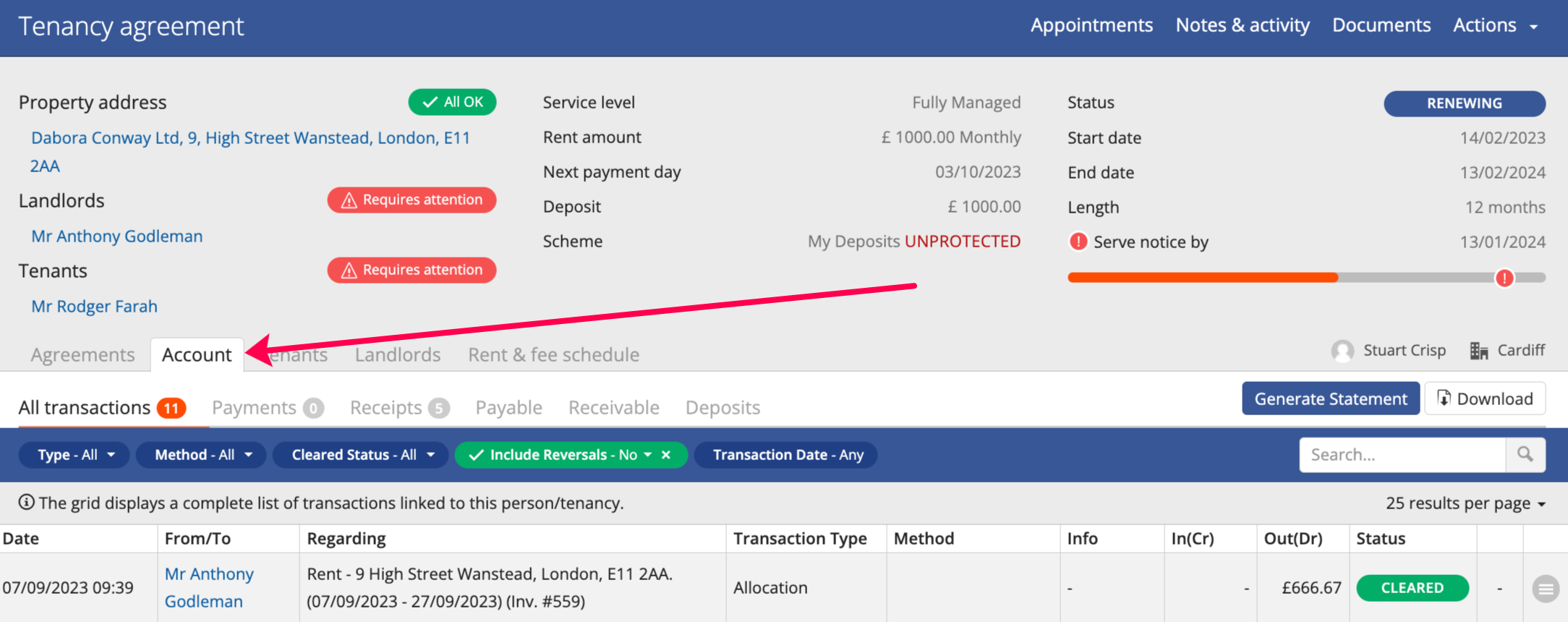
Task: Click the Stuart Crisp avatar icon
Action: click(x=1342, y=351)
